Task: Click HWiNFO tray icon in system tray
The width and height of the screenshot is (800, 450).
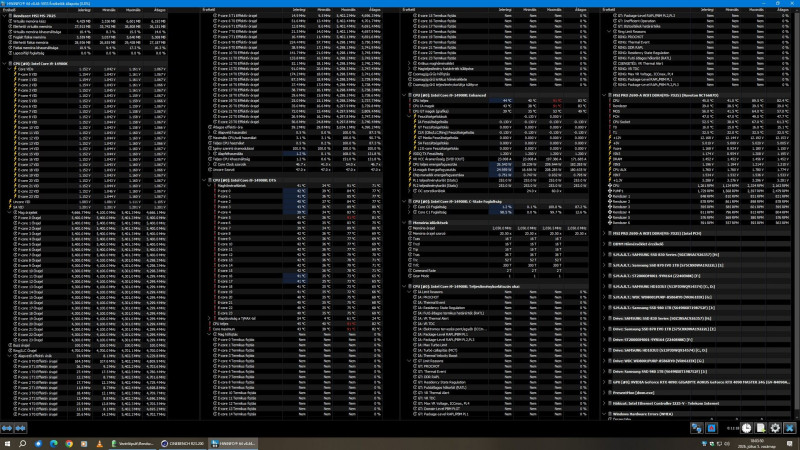Action: pyautogui.click(x=705, y=444)
